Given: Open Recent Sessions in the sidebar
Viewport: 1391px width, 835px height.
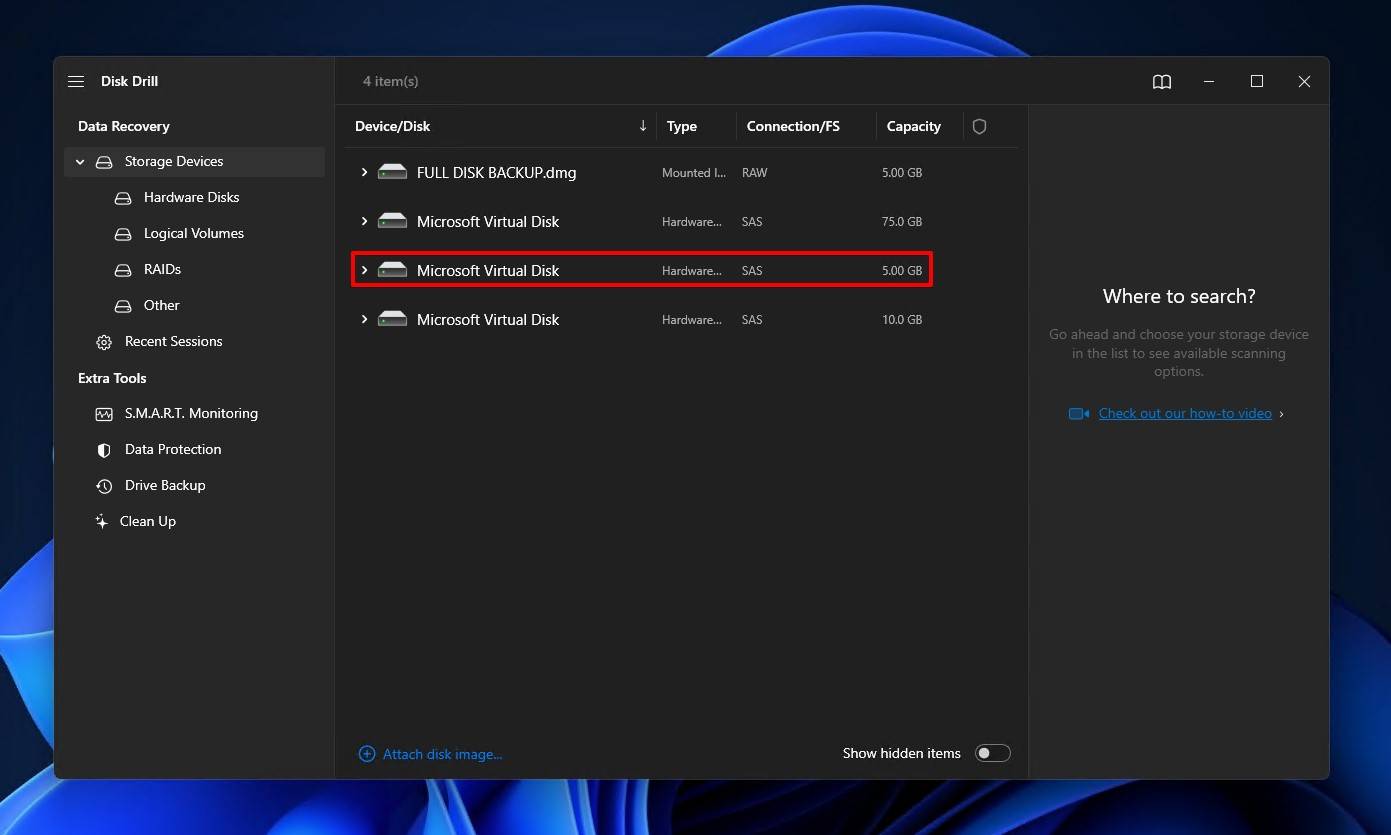Looking at the screenshot, I should 174,342.
